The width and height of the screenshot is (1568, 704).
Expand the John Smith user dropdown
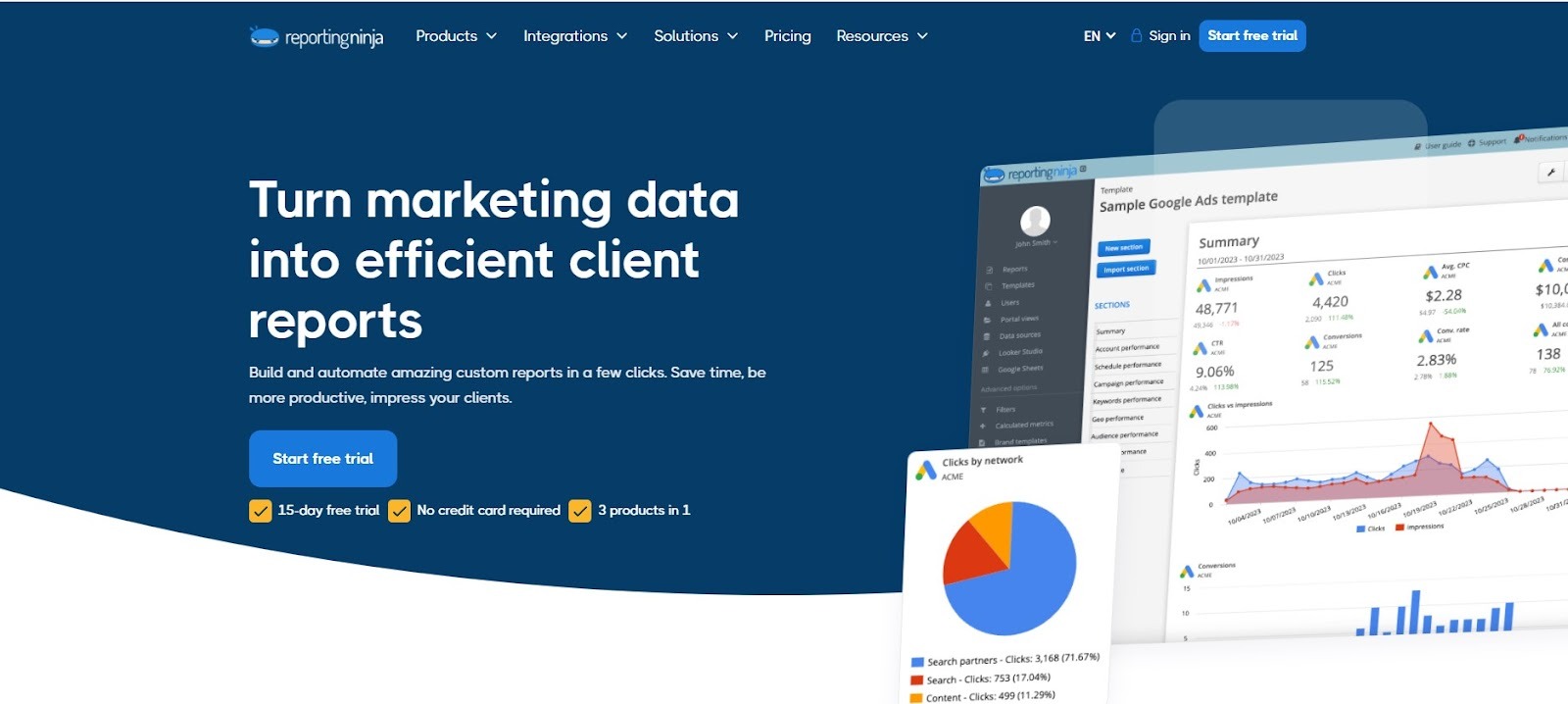click(x=1037, y=243)
